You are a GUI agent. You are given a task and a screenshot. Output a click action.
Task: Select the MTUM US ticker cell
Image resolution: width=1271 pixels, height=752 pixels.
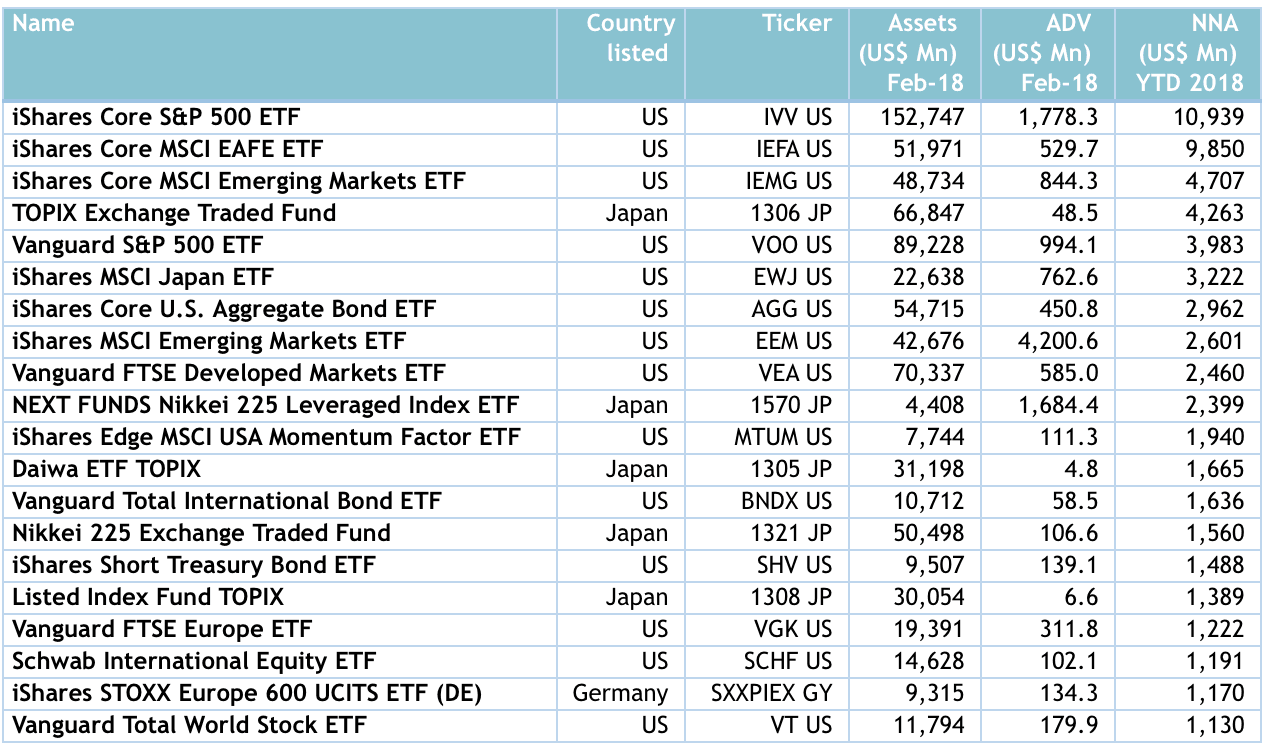point(786,437)
